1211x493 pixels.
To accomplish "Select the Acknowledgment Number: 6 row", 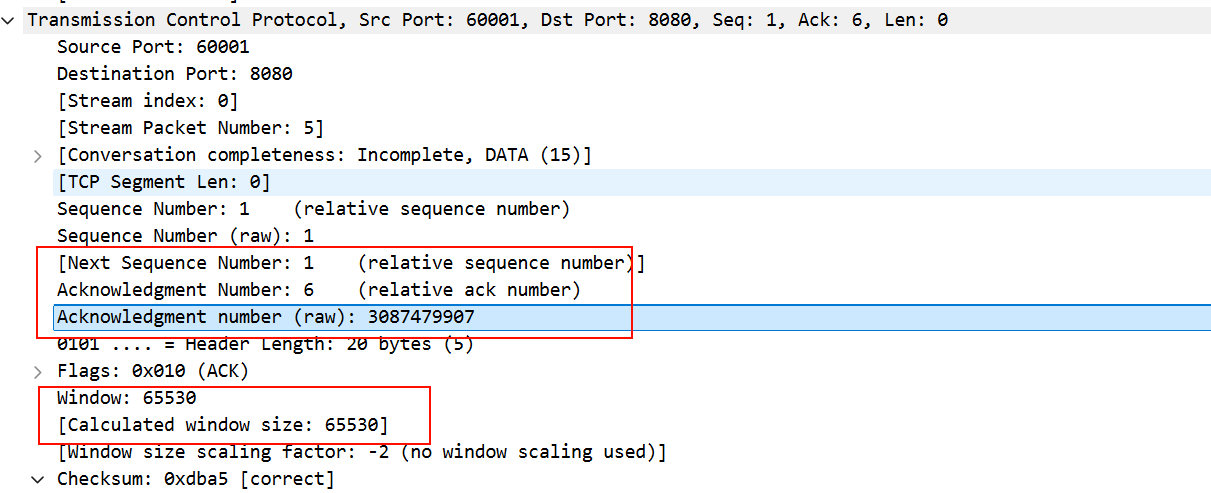I will pyautogui.click(x=318, y=290).
